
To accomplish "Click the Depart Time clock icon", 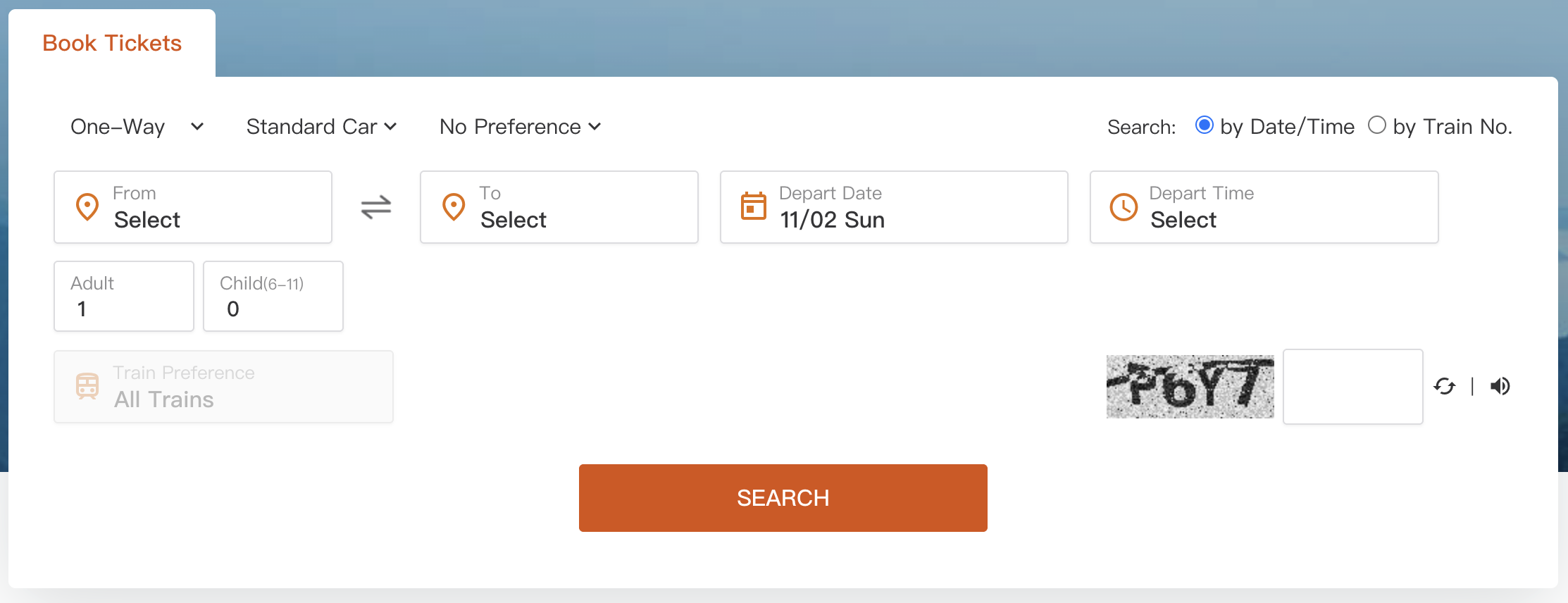I will [1124, 207].
